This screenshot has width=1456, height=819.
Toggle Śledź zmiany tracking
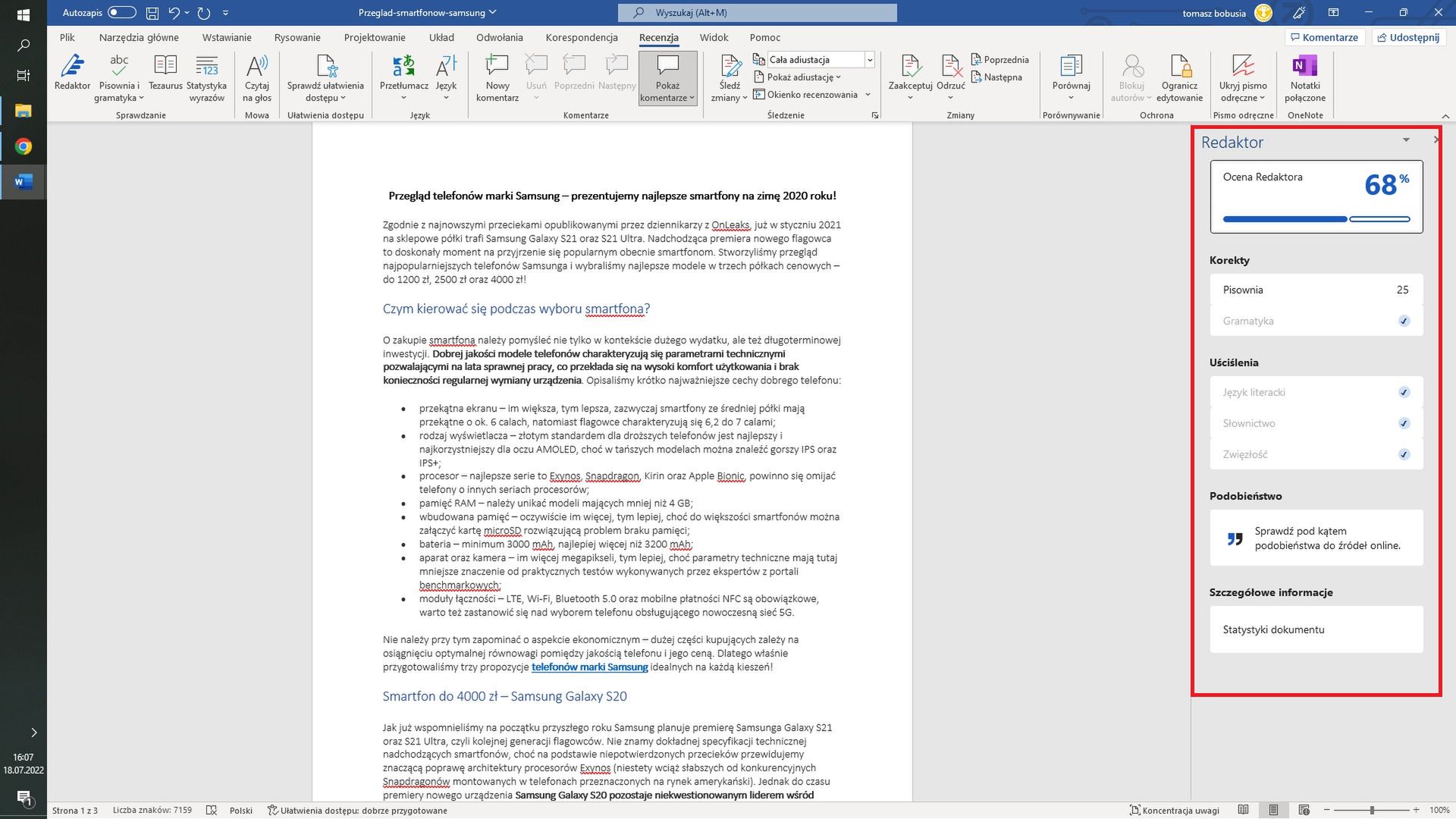730,74
